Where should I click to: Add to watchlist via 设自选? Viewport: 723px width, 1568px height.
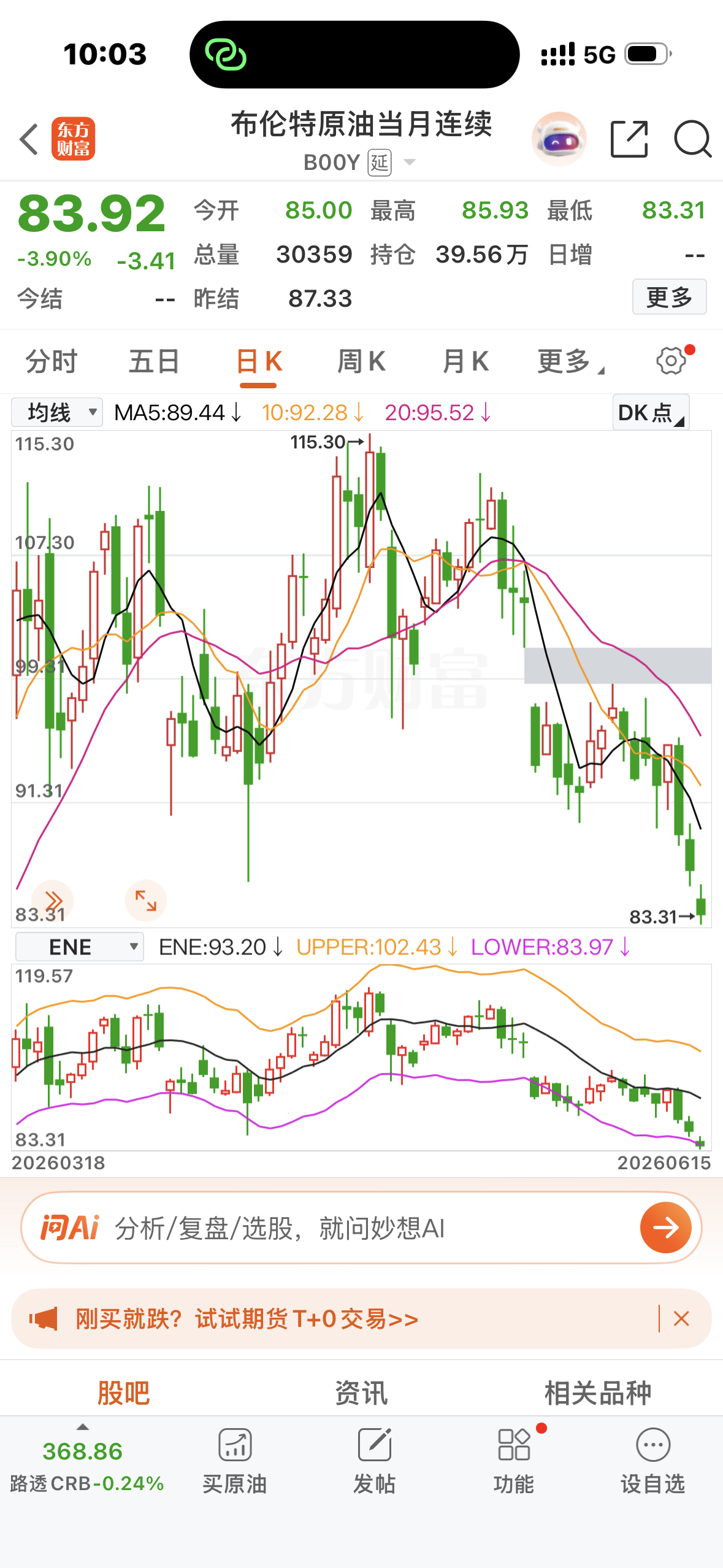coord(652,1460)
